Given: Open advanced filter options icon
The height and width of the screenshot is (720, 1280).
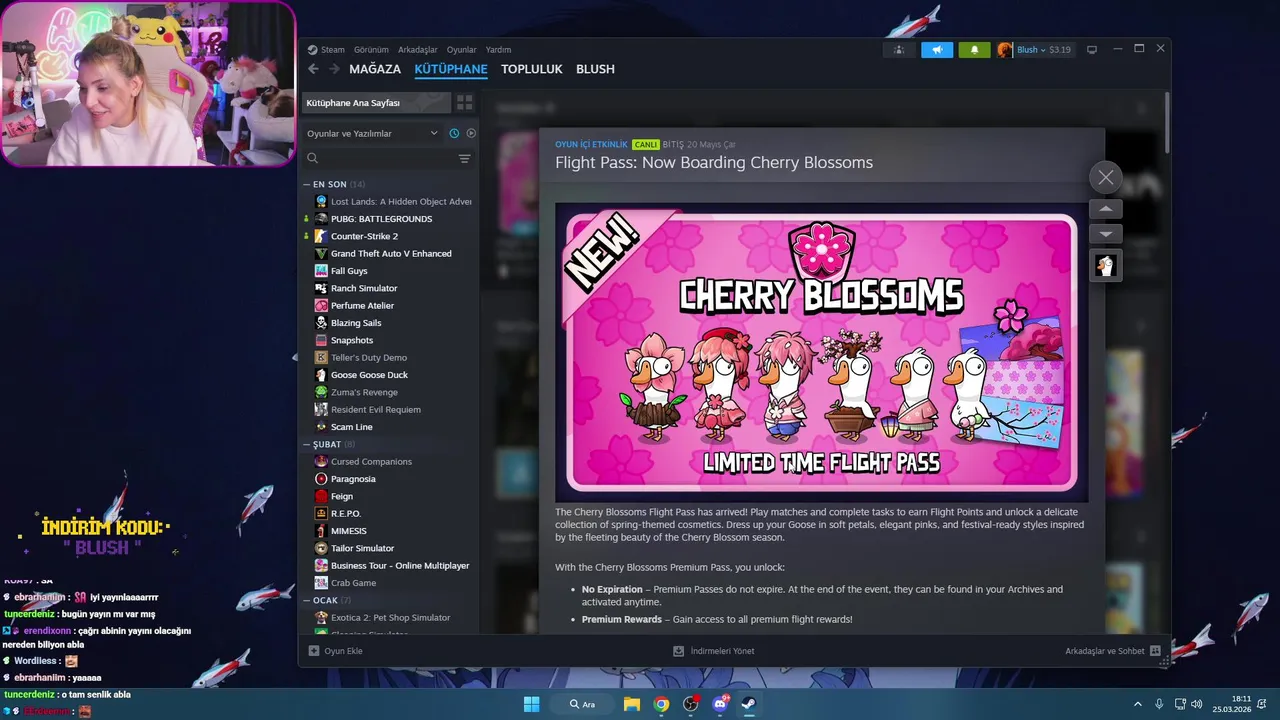Looking at the screenshot, I should (464, 158).
